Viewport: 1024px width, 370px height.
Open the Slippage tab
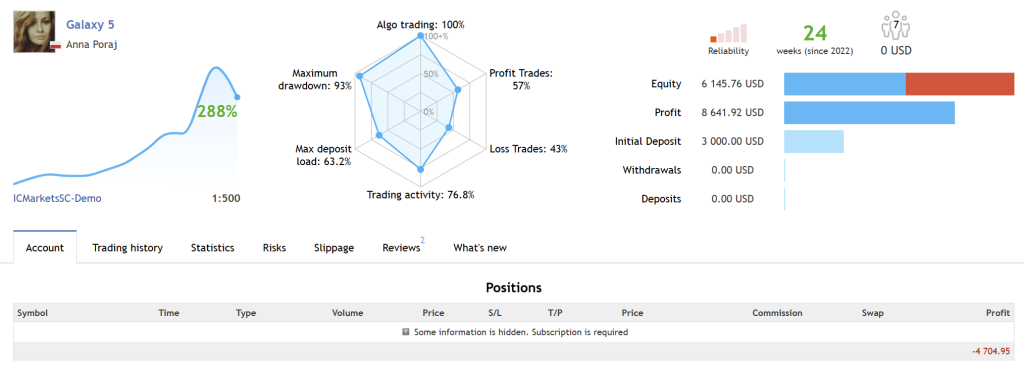pyautogui.click(x=334, y=248)
